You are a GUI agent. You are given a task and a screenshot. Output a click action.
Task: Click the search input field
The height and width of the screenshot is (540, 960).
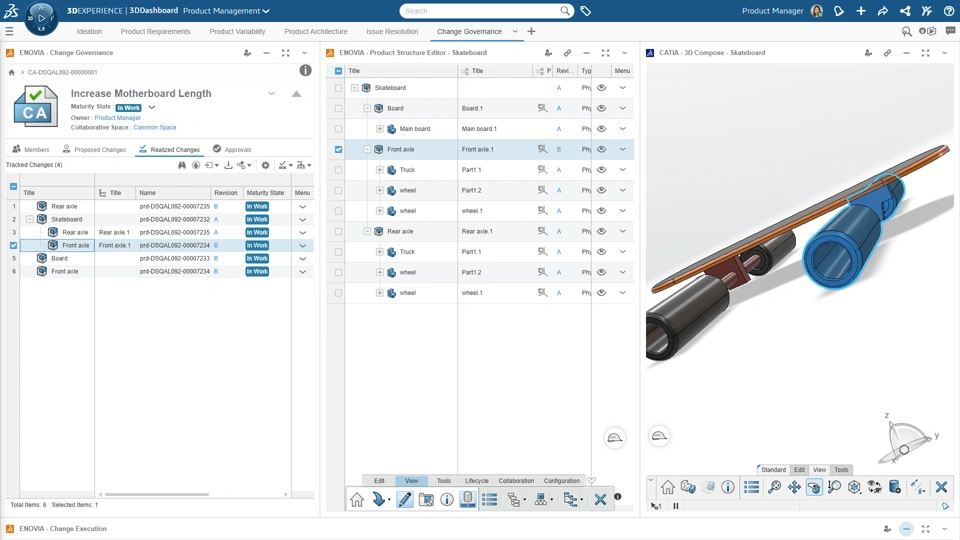(481, 11)
